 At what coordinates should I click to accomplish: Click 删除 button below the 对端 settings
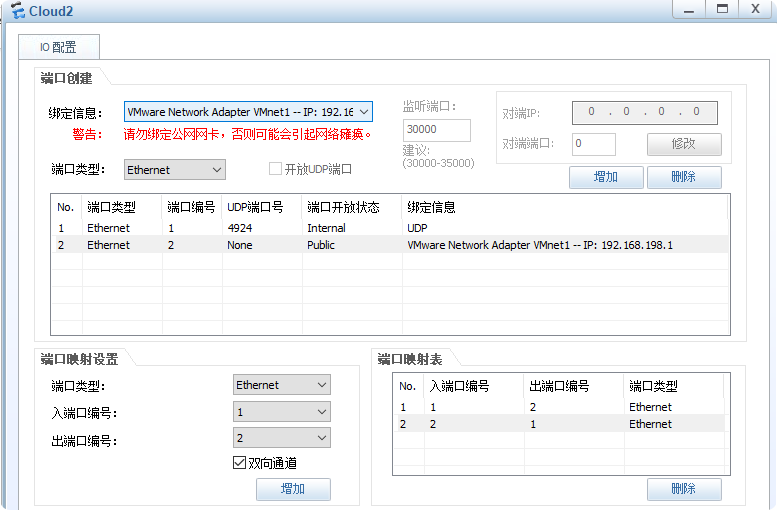coord(684,177)
